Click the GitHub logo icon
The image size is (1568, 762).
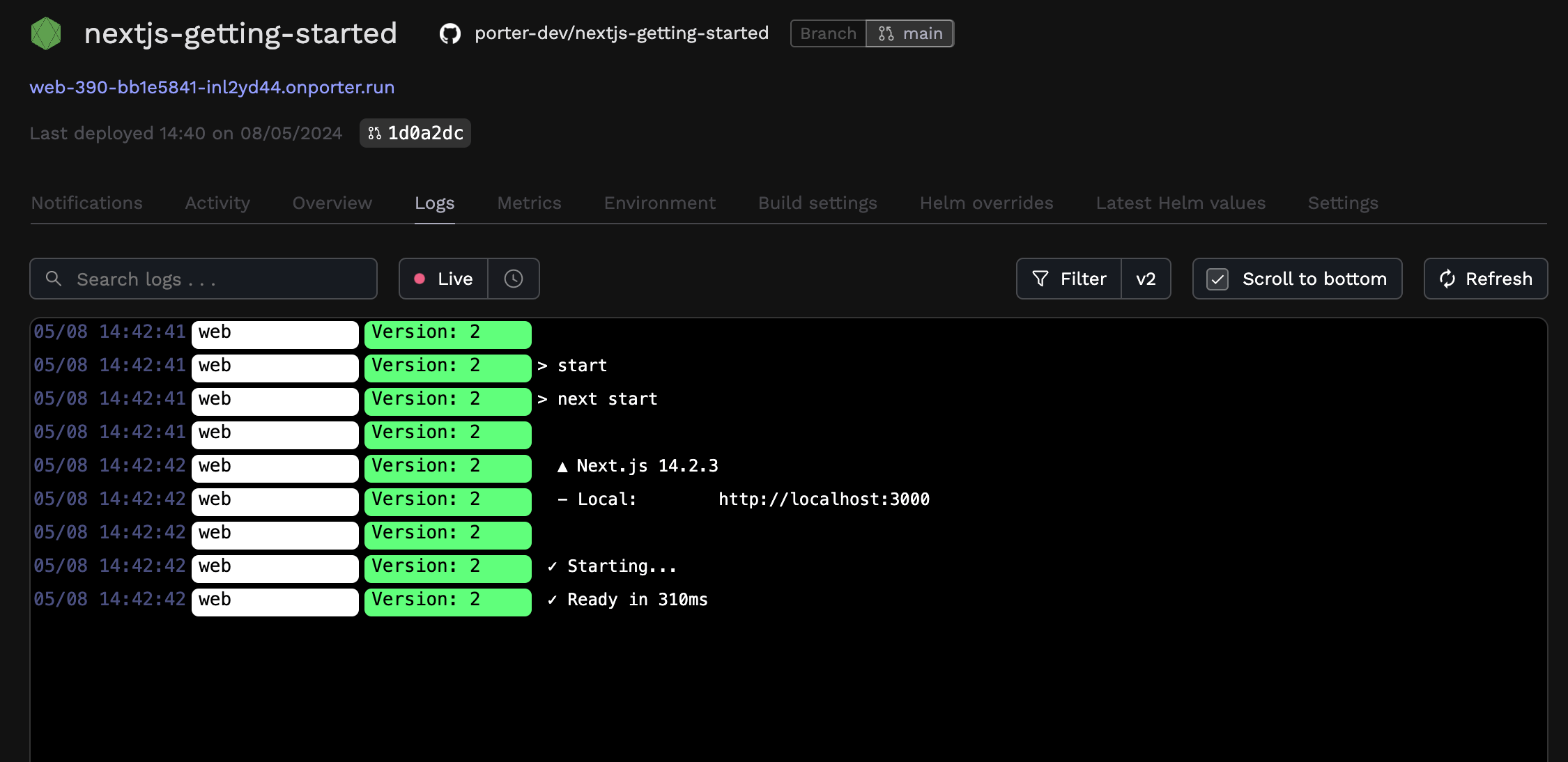pyautogui.click(x=450, y=33)
